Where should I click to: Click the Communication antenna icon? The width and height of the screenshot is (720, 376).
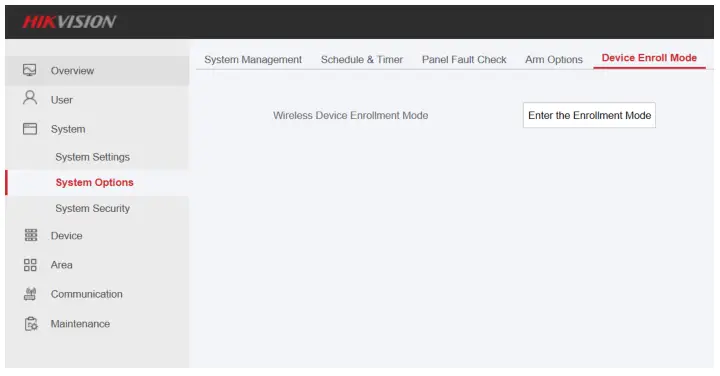pyautogui.click(x=30, y=294)
